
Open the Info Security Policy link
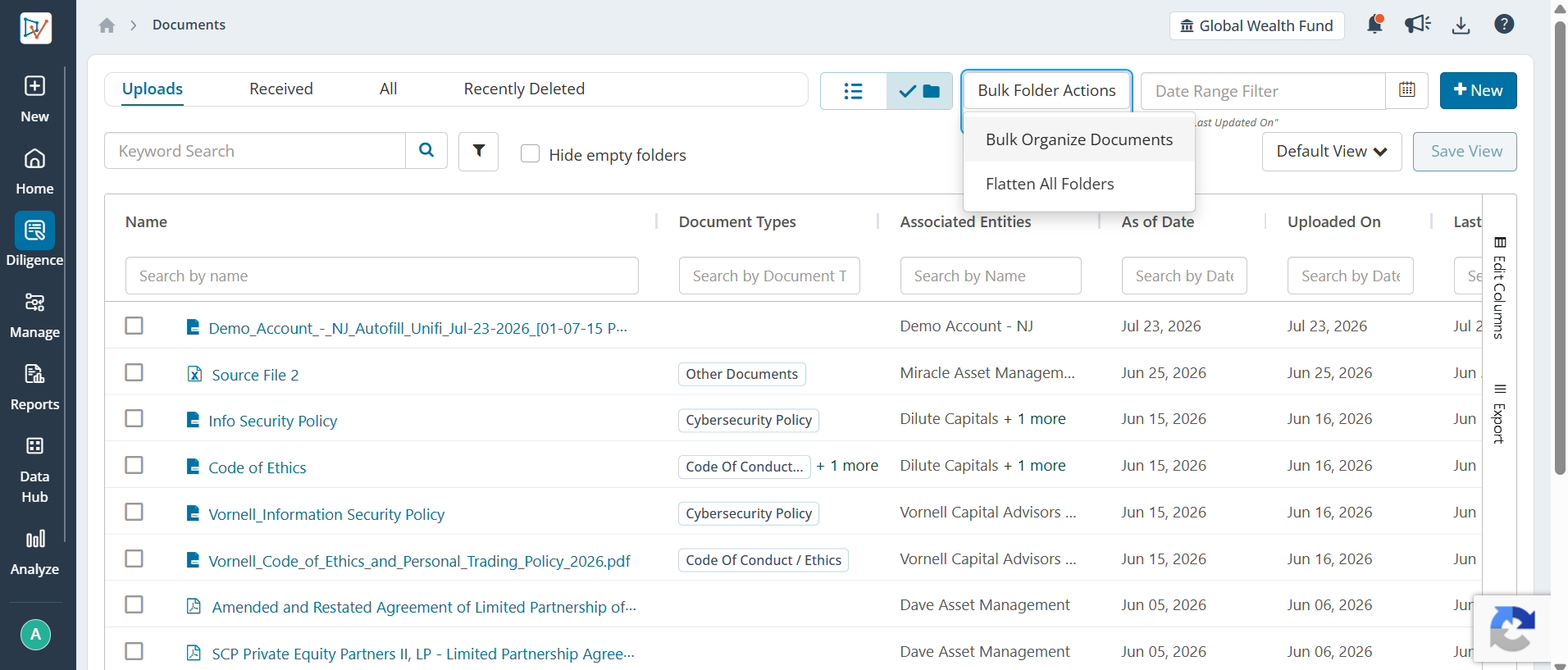tap(273, 421)
